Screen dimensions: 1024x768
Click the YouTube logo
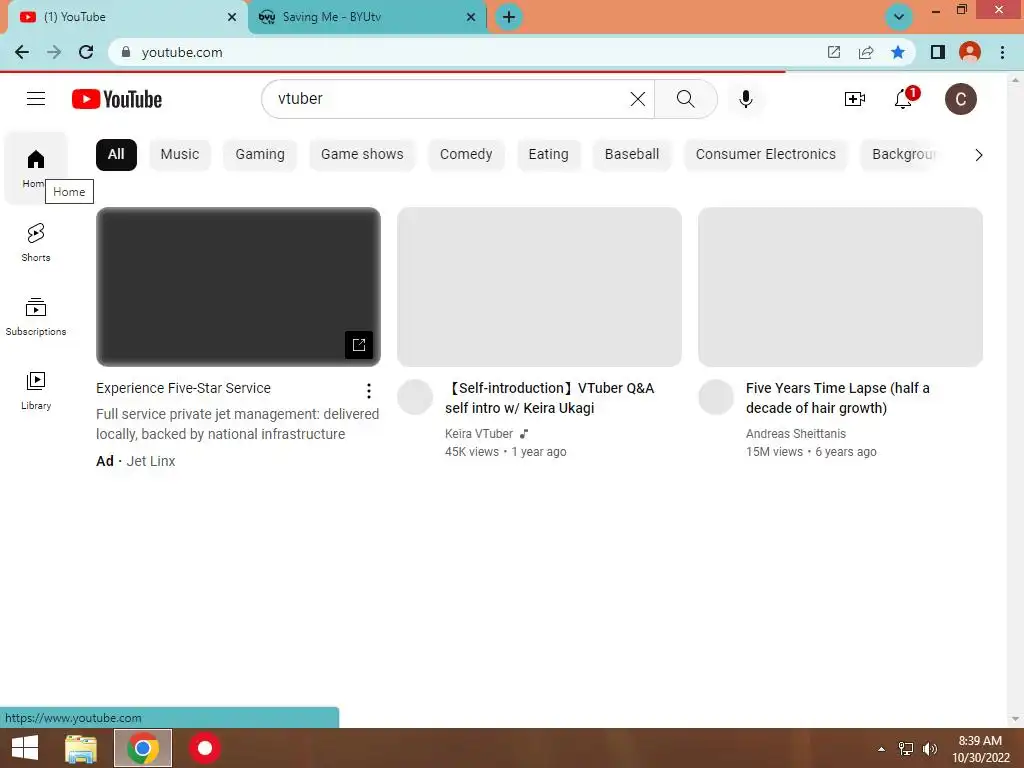117,99
